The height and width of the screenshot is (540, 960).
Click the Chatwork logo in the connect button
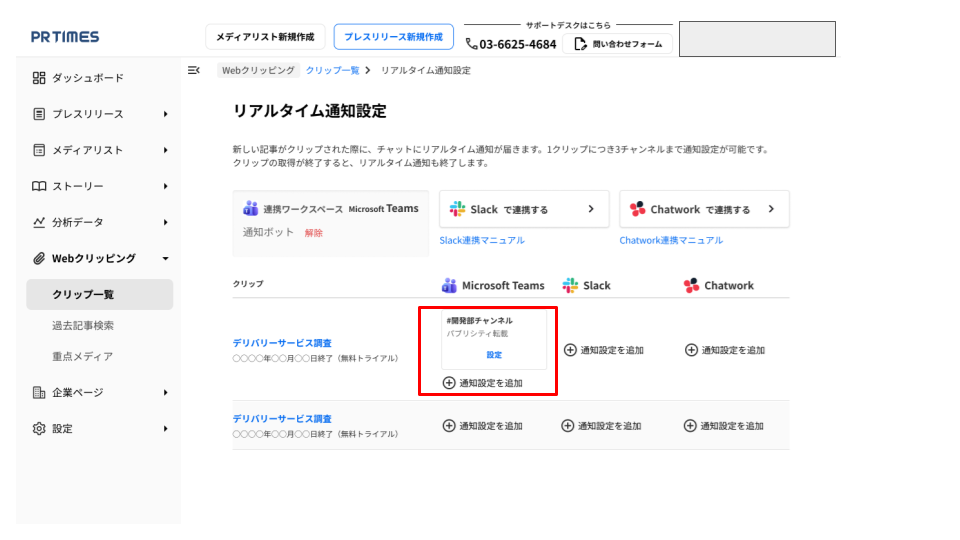(x=637, y=209)
